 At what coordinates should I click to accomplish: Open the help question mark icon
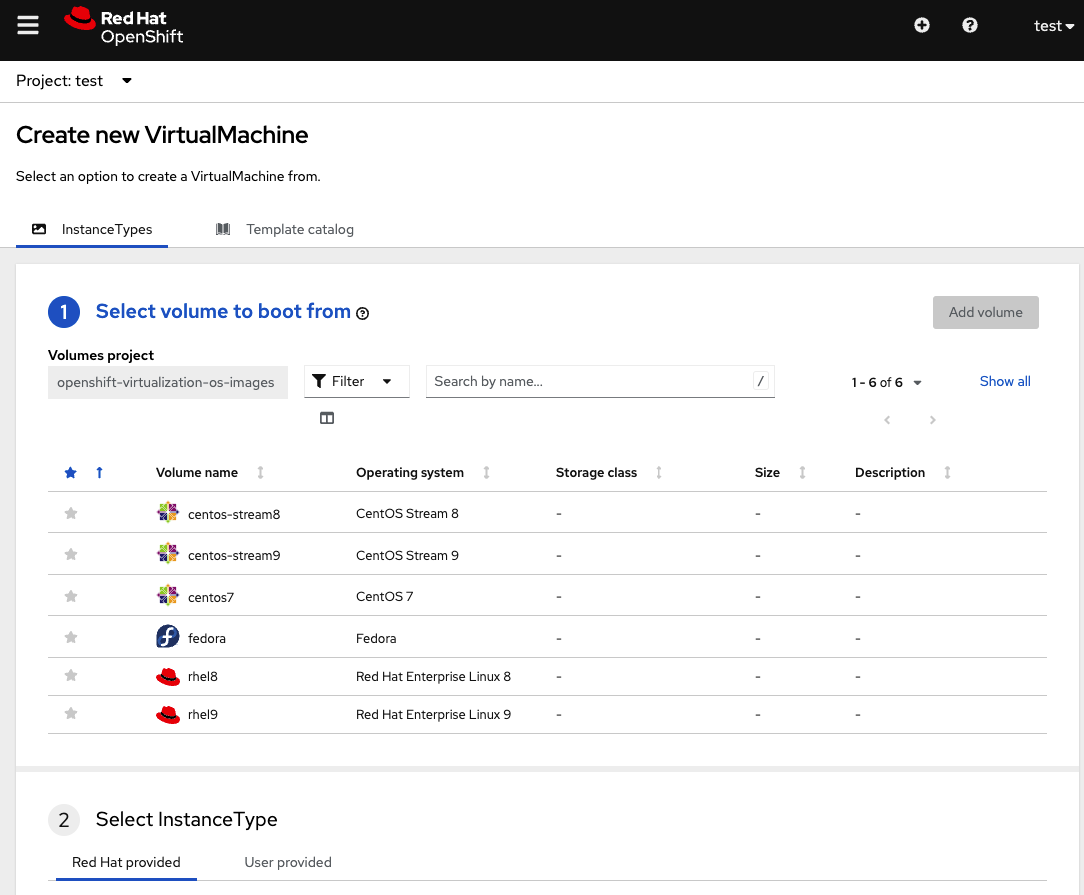(x=969, y=26)
